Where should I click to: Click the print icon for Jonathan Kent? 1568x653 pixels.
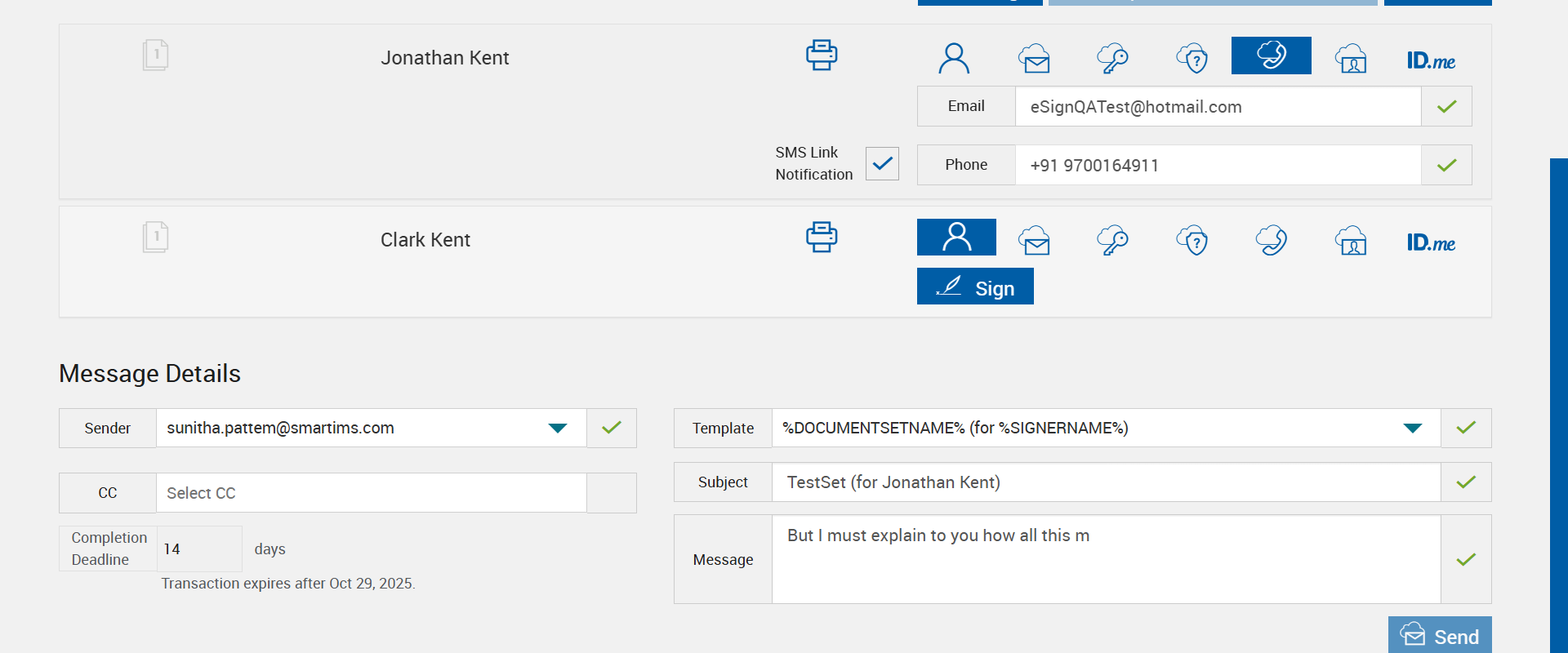(821, 56)
